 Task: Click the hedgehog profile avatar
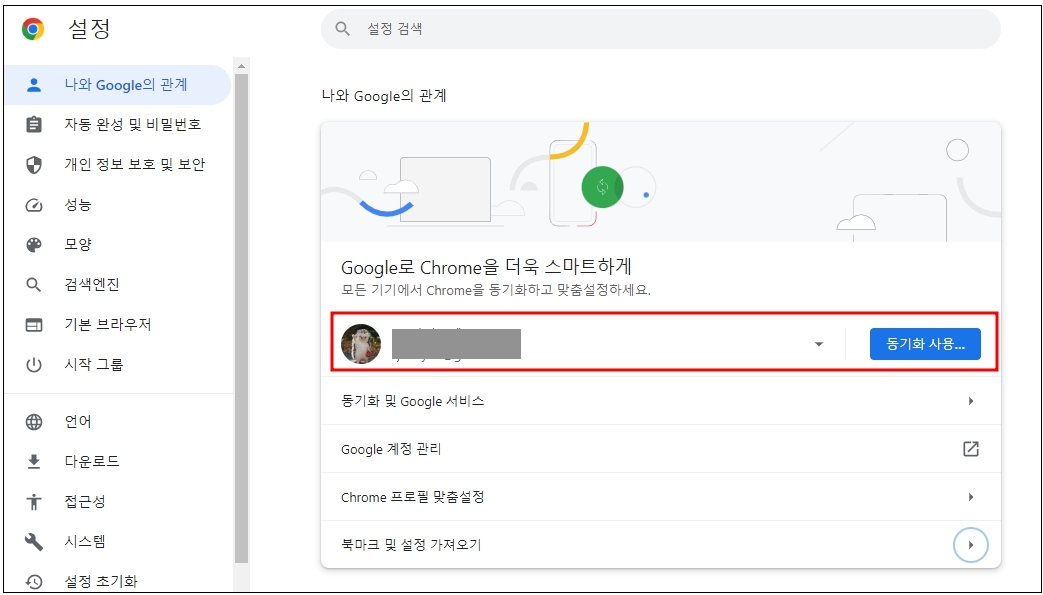coord(361,344)
